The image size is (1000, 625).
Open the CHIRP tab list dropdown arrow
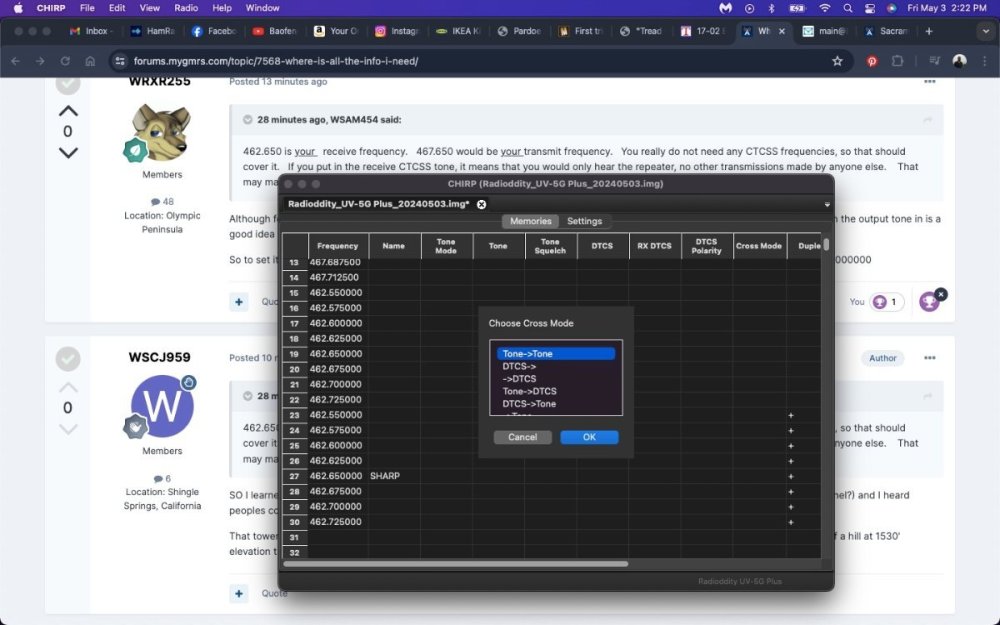coord(826,204)
